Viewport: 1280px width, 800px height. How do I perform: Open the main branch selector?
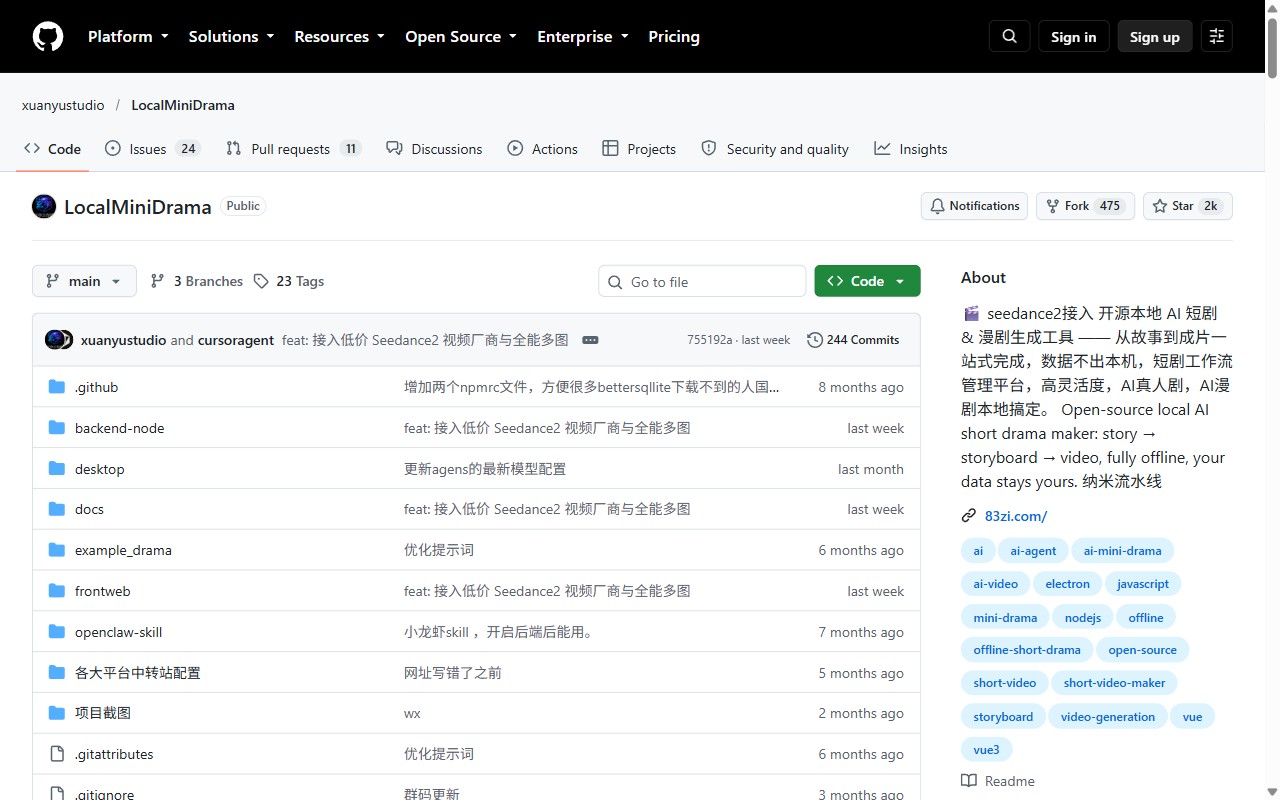click(x=84, y=281)
